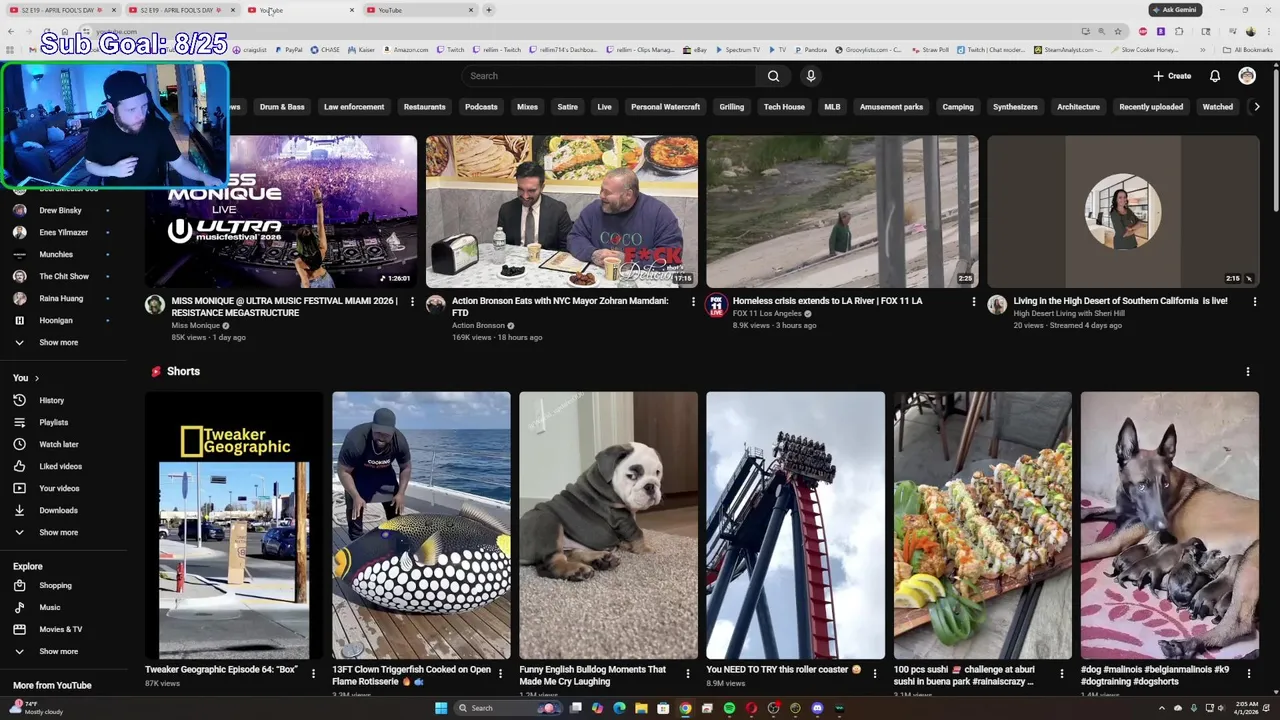
Task: Open Homeless crisis video title
Action: (x=827, y=301)
